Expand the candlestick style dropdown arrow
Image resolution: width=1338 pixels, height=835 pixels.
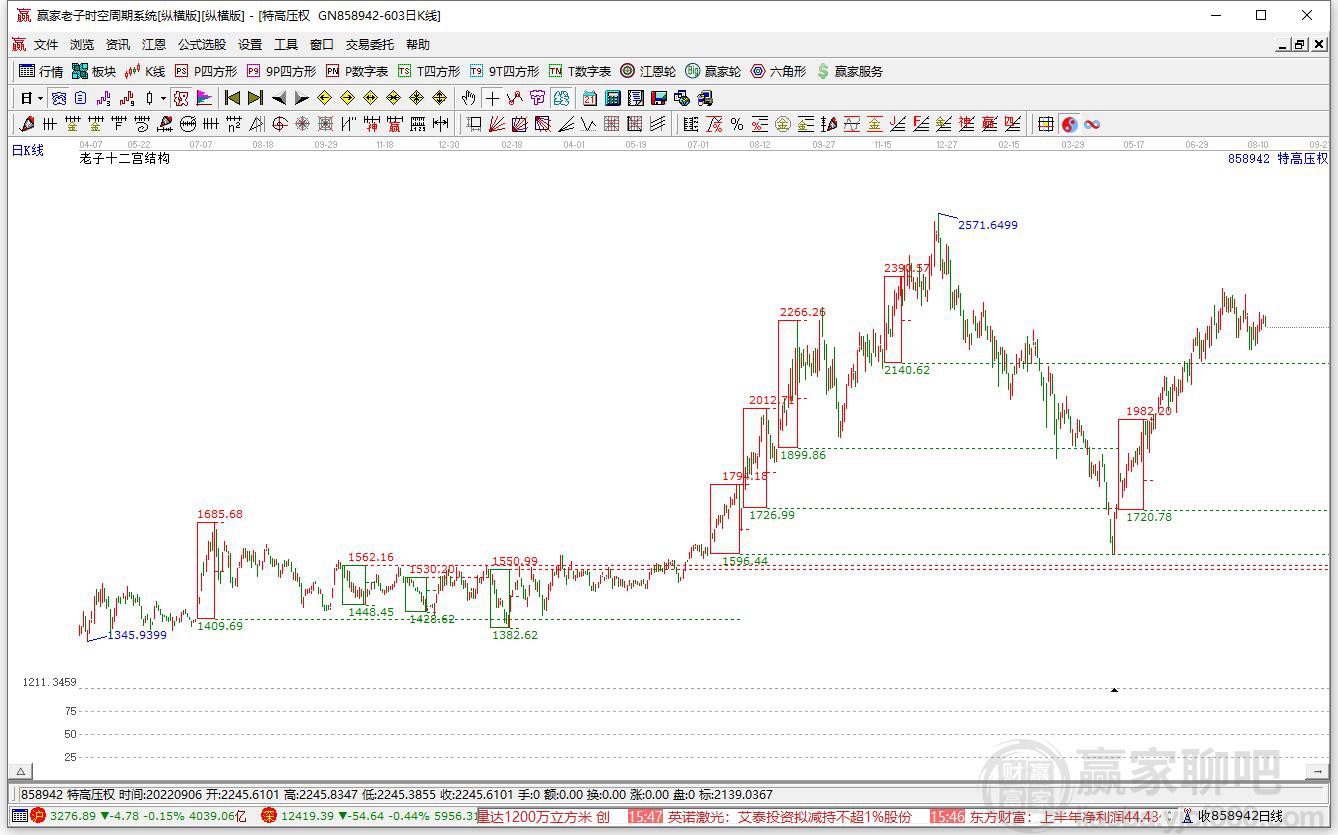click(163, 98)
